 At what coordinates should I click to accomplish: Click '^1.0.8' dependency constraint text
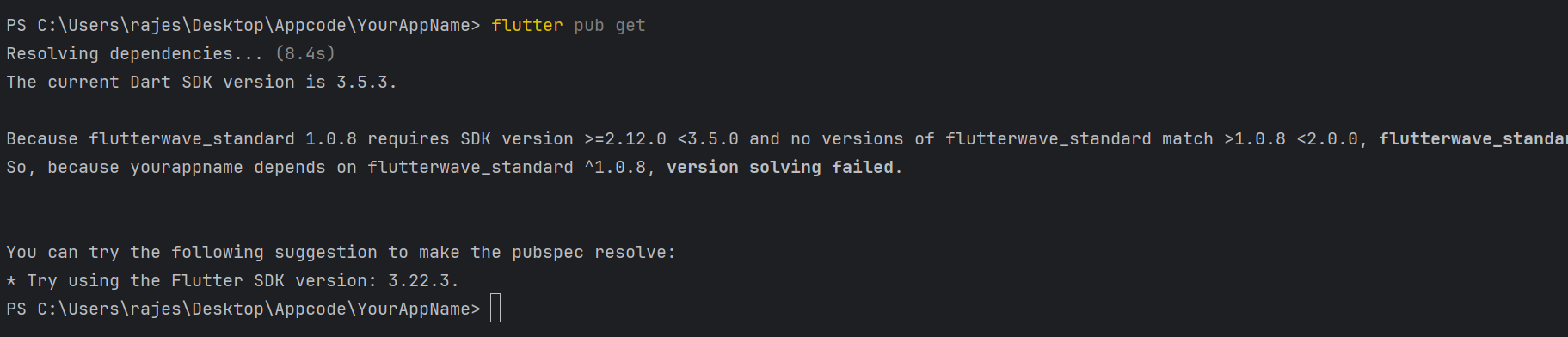615,168
